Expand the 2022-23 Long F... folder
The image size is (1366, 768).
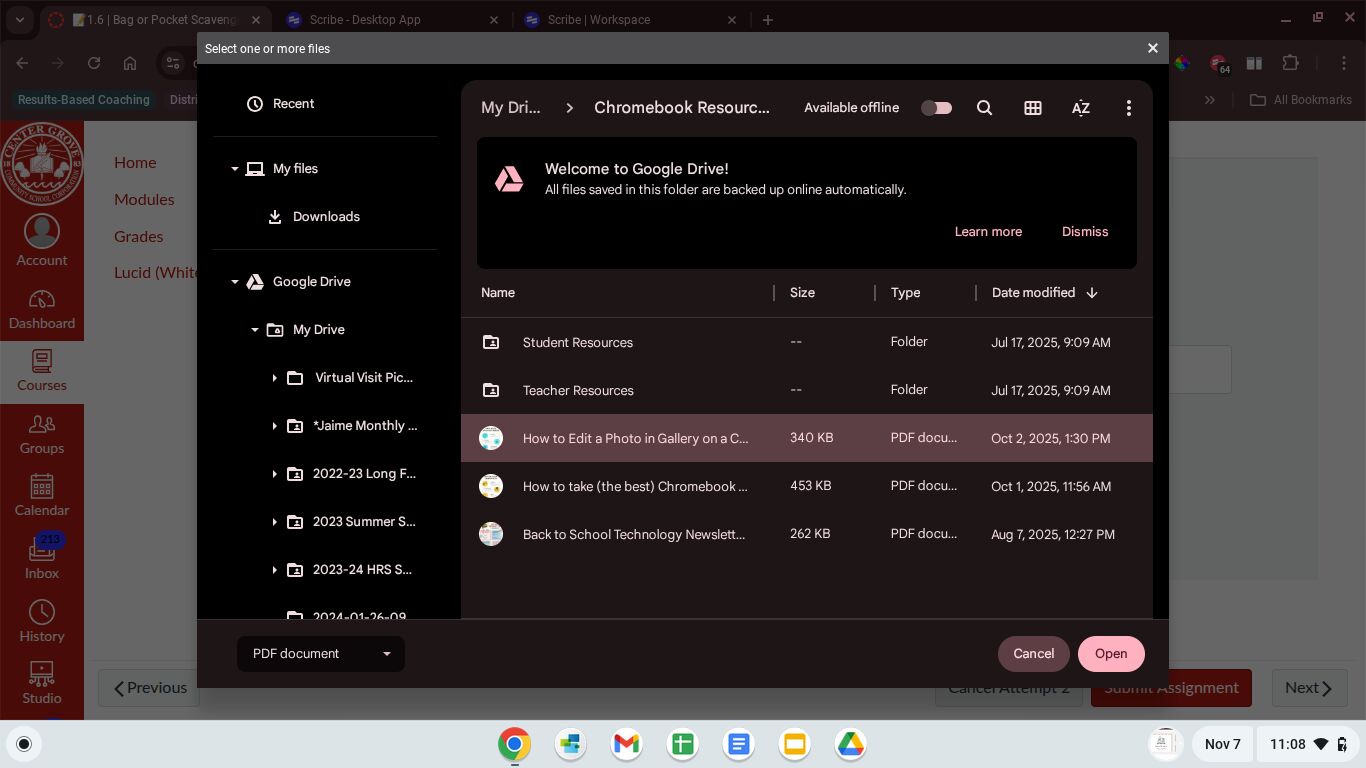coord(275,474)
